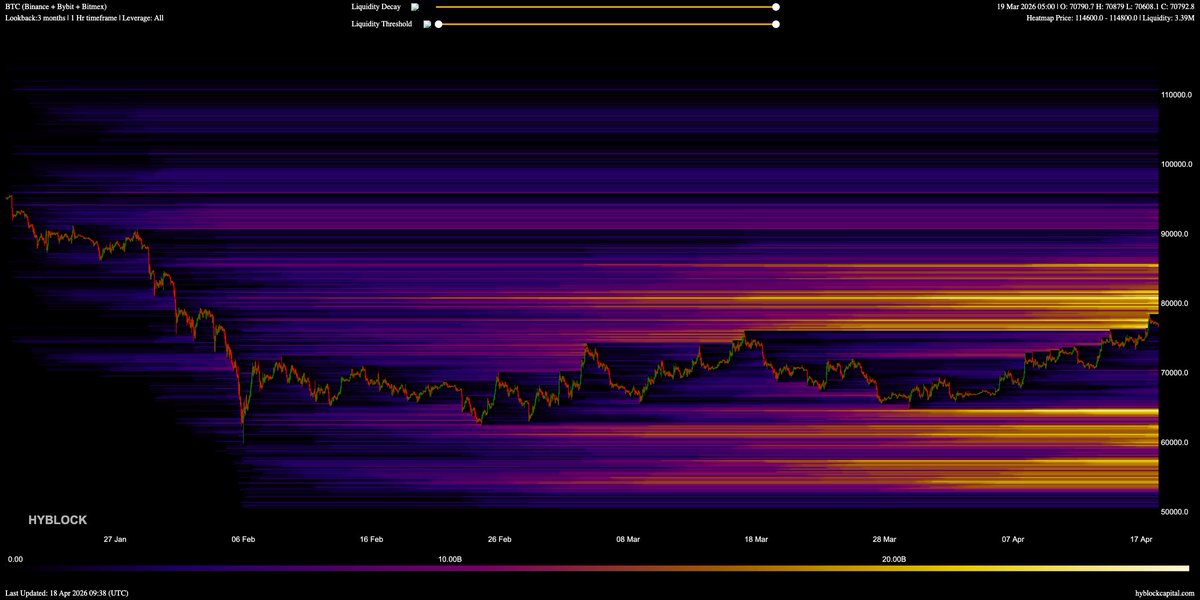Click the Liquidity Decay slider handle
This screenshot has height=600, width=1200.
pyautogui.click(x=776, y=7)
